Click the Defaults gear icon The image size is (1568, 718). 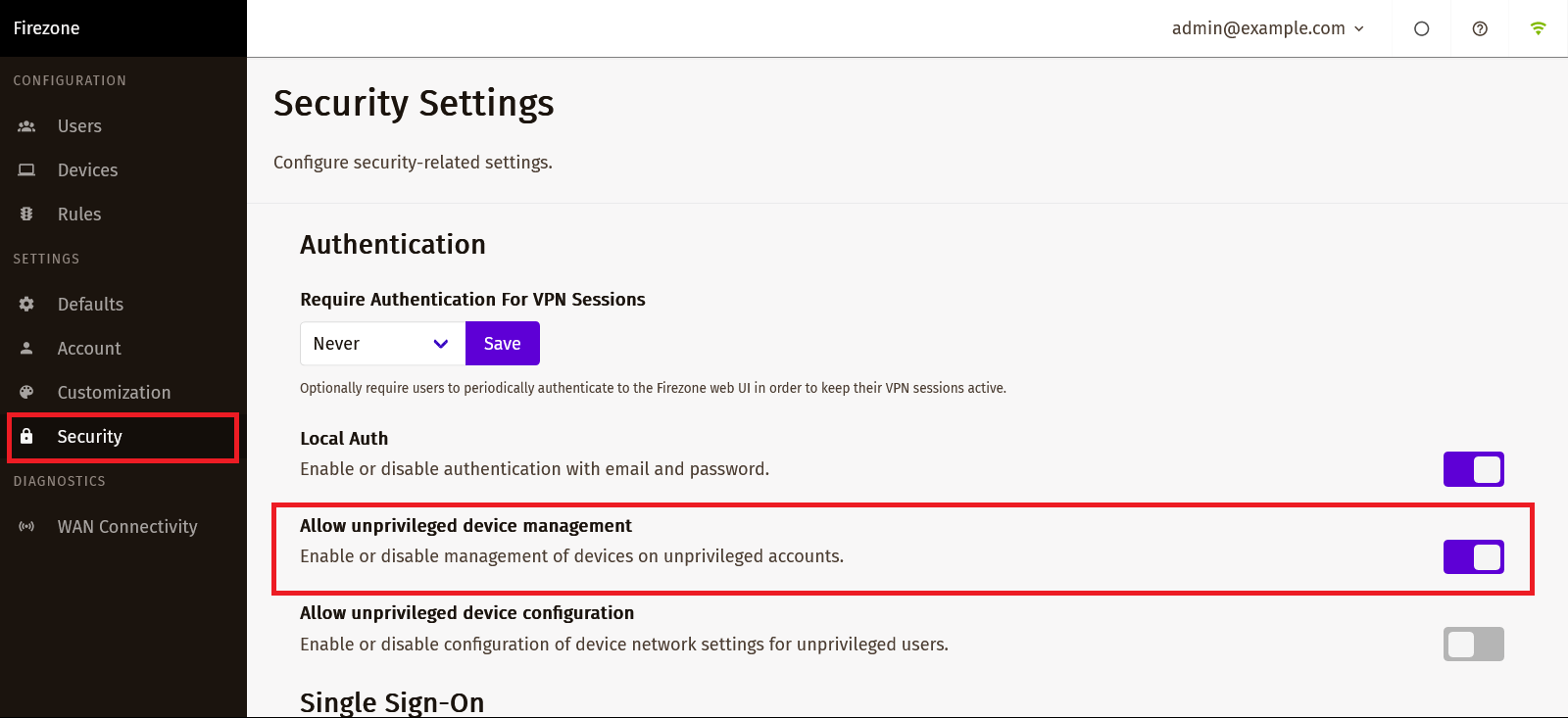[x=26, y=305]
